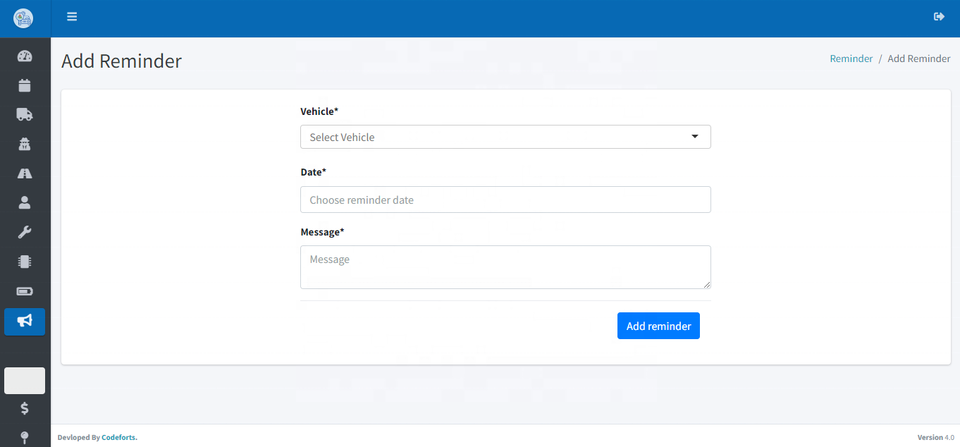The width and height of the screenshot is (960, 447).
Task: Go to Reminder via the breadcrumb link
Action: point(850,59)
